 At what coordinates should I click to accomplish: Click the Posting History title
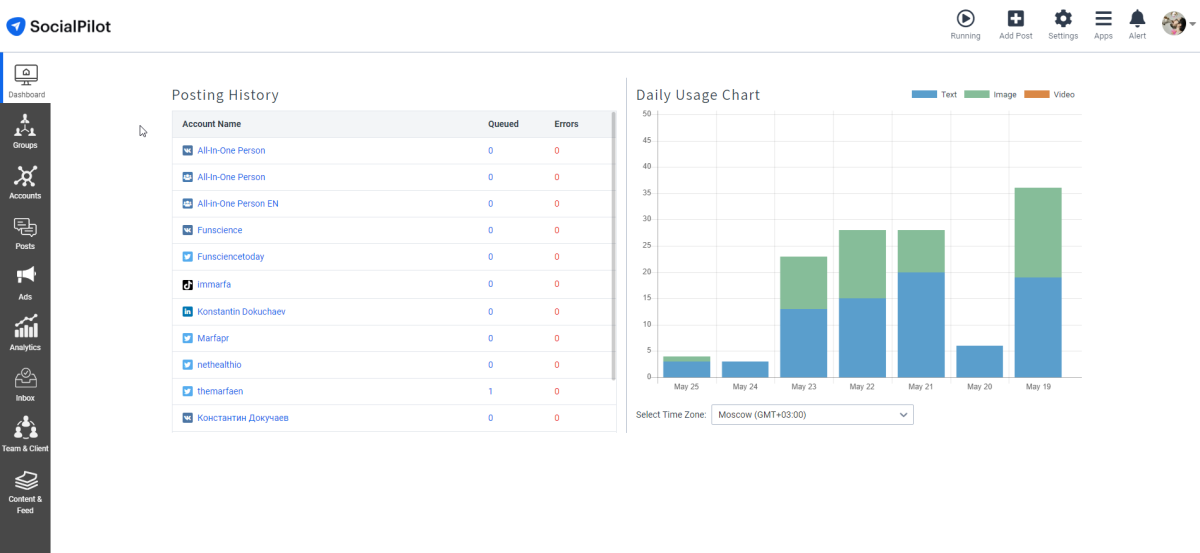225,95
